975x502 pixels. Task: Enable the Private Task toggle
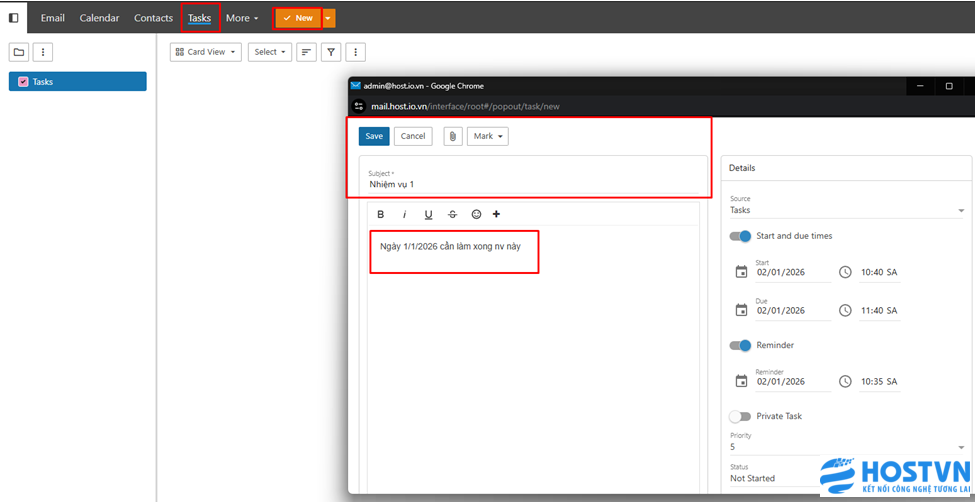740,416
